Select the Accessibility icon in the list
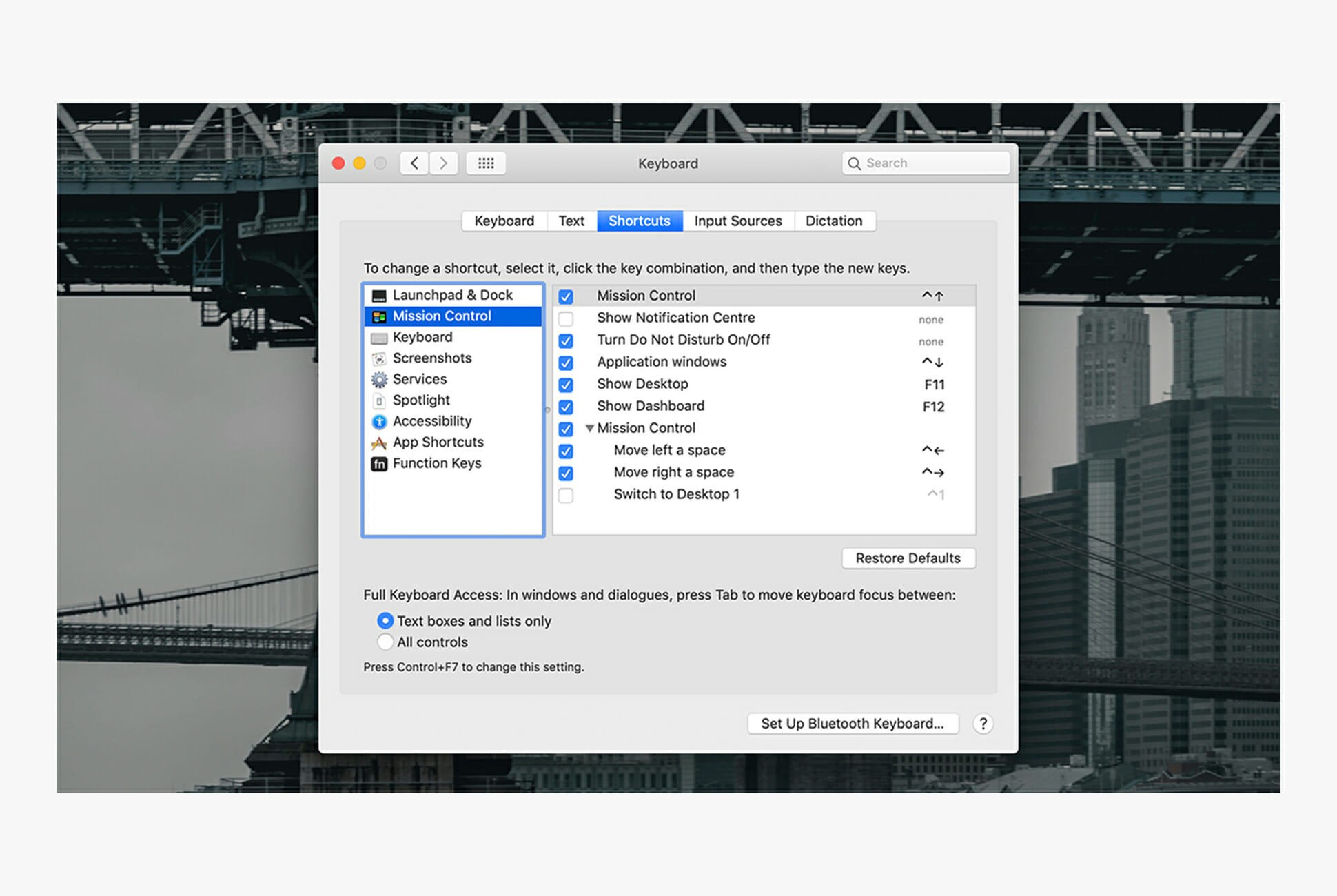1337x896 pixels. [379, 422]
